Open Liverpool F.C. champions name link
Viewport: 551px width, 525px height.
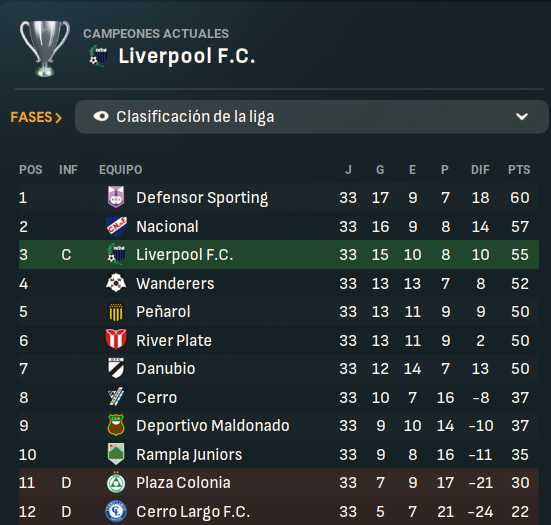(187, 56)
